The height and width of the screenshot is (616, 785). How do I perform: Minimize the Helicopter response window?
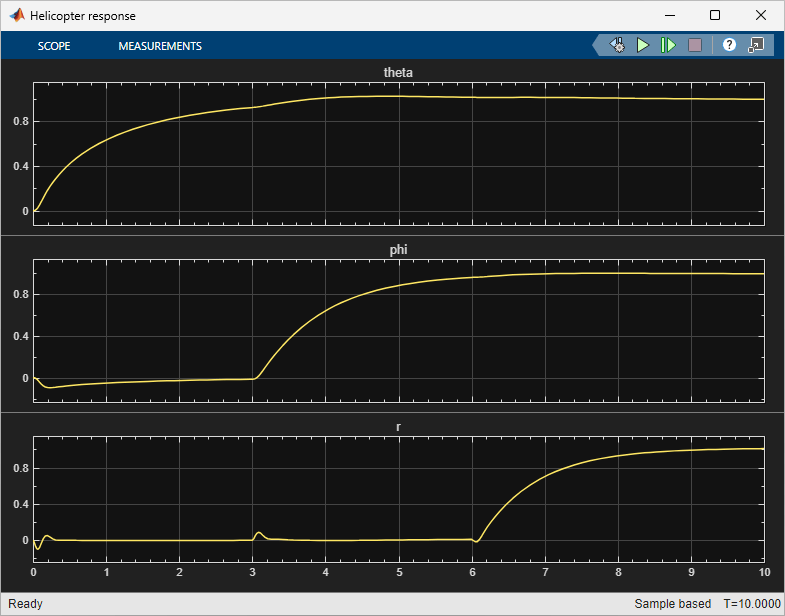click(668, 16)
